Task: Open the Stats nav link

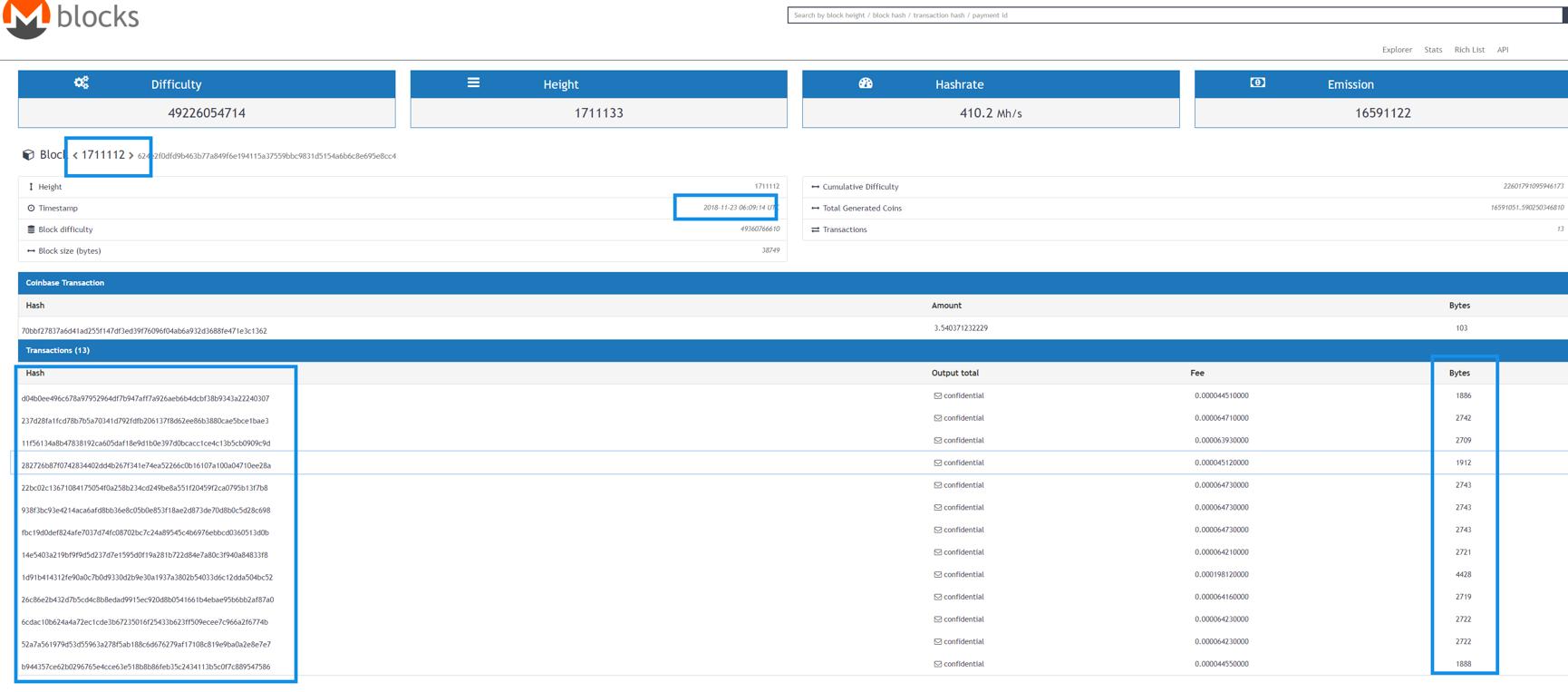Action: (1433, 50)
